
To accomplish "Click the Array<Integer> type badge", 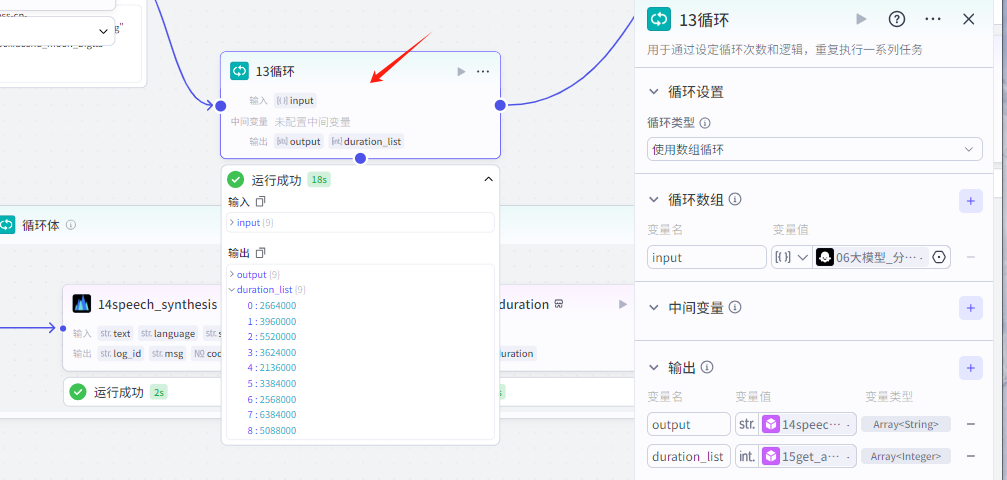I will coord(906,456).
